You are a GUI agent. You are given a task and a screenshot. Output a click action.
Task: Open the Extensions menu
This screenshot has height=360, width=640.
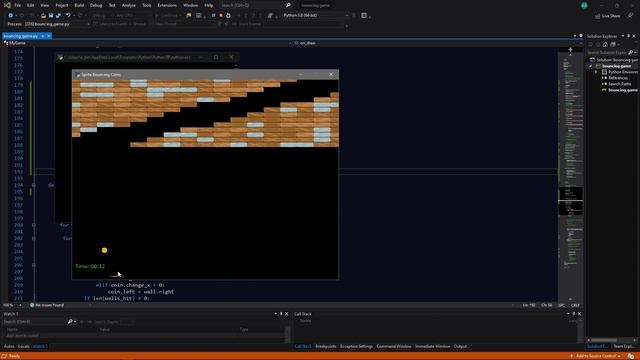[x=167, y=5]
